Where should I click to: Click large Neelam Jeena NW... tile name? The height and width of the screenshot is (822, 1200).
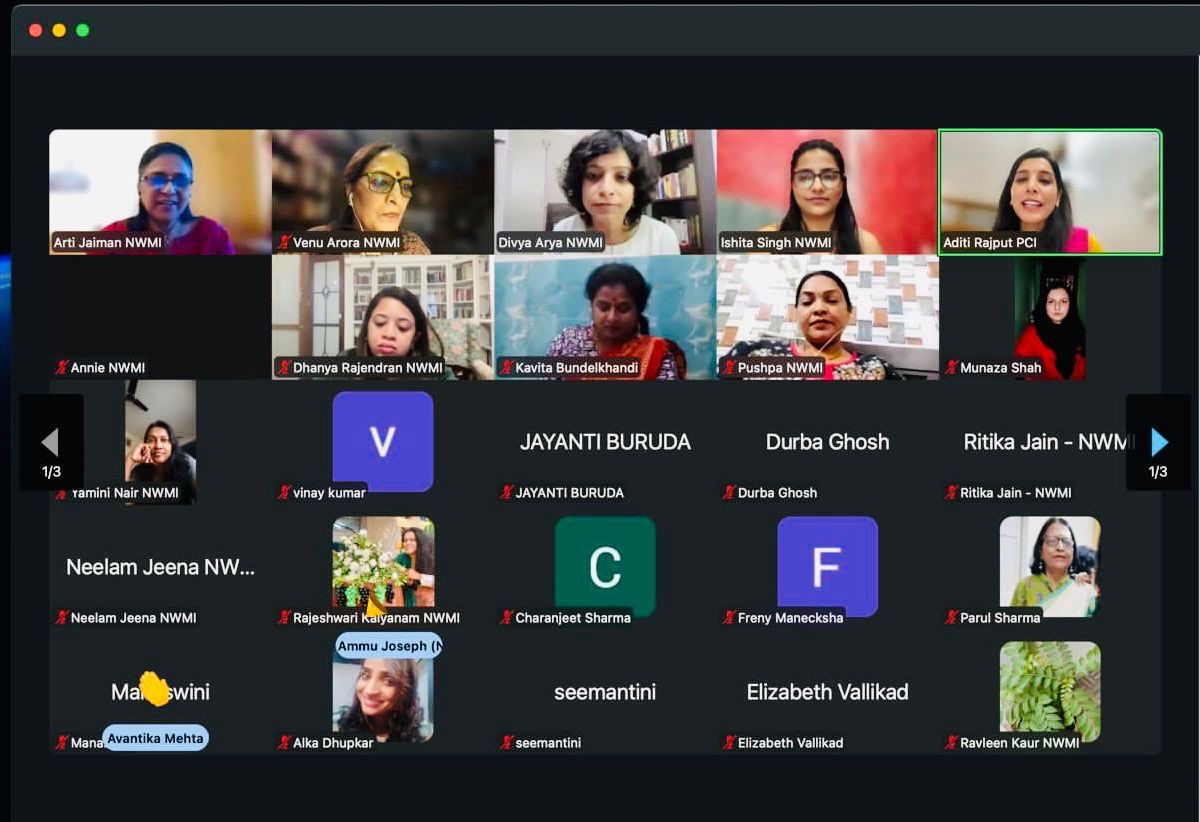point(160,567)
